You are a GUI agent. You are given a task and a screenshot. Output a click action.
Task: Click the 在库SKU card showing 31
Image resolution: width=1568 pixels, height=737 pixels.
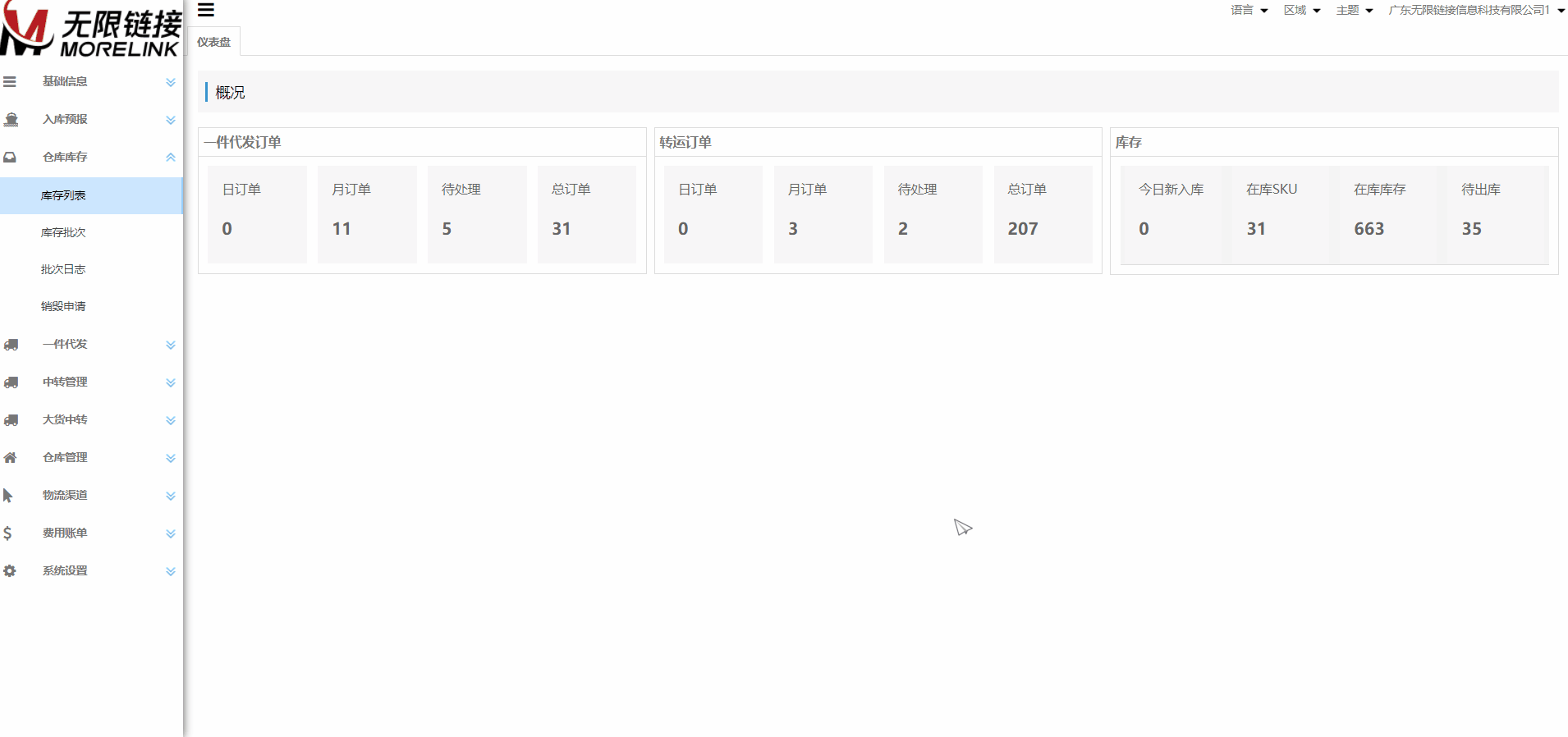1281,214
